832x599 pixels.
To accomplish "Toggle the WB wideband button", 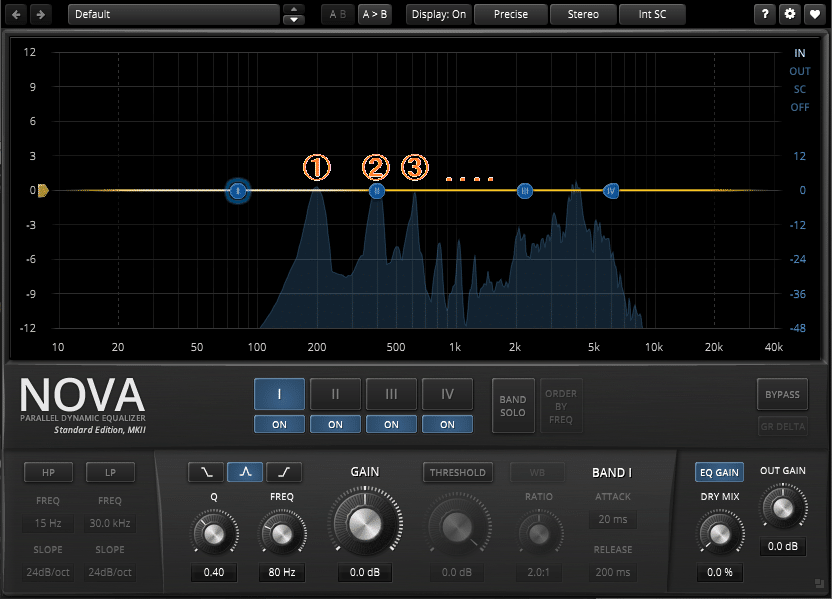I will point(537,472).
